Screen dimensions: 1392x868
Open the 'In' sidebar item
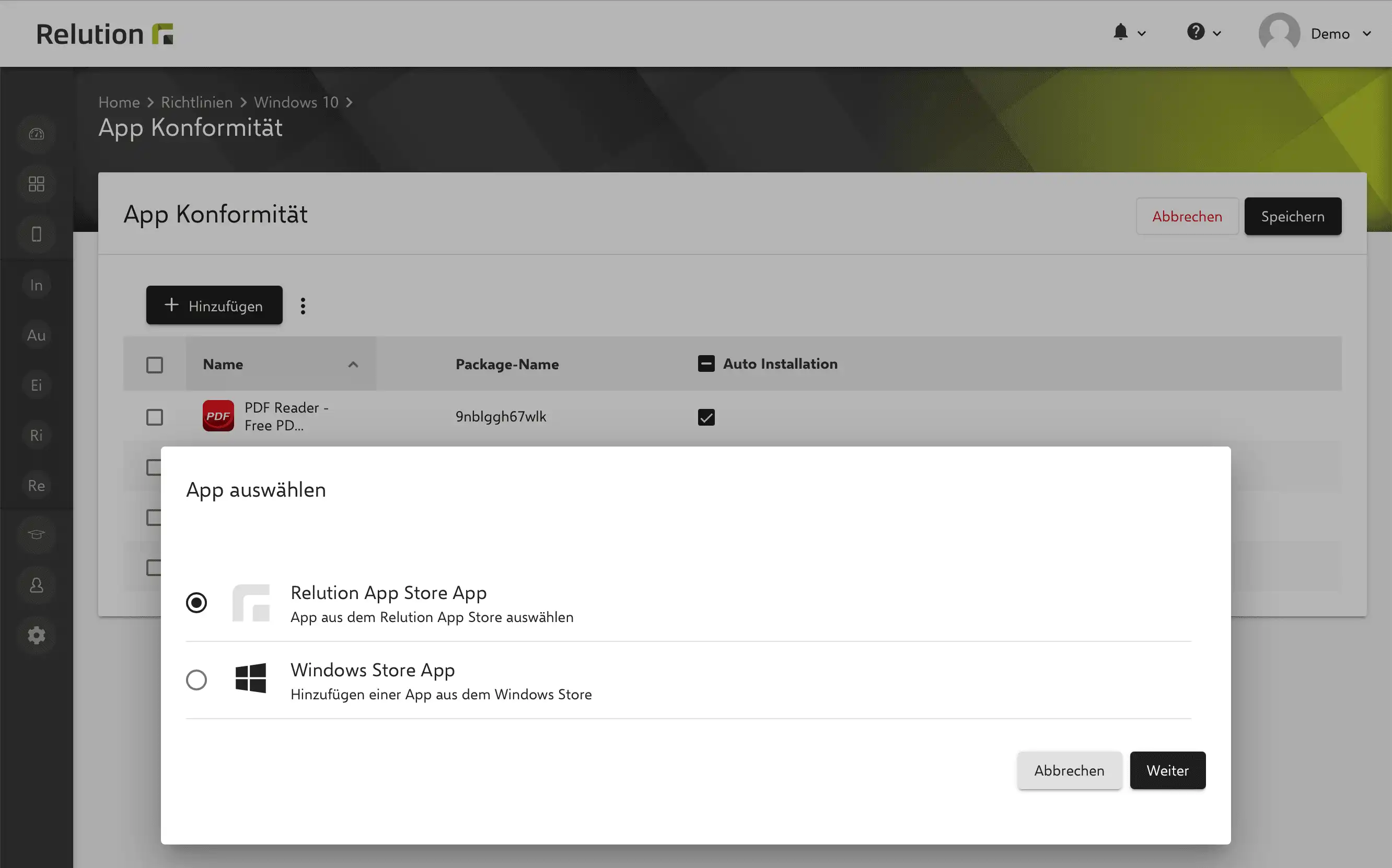coord(36,285)
